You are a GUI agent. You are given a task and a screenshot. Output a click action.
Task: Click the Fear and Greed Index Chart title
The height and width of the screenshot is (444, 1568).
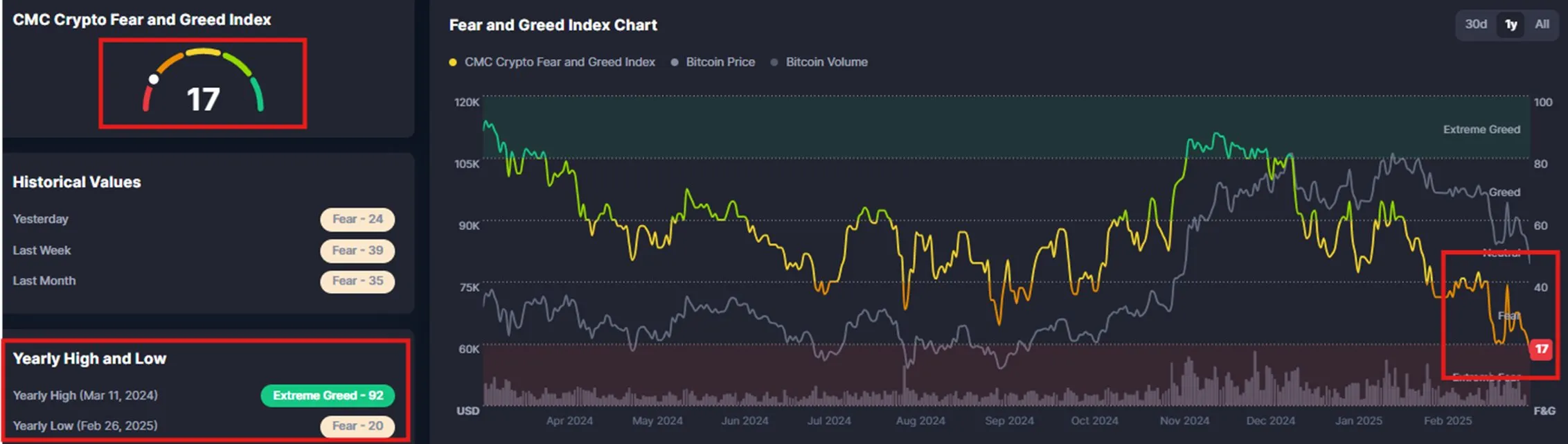[553, 25]
